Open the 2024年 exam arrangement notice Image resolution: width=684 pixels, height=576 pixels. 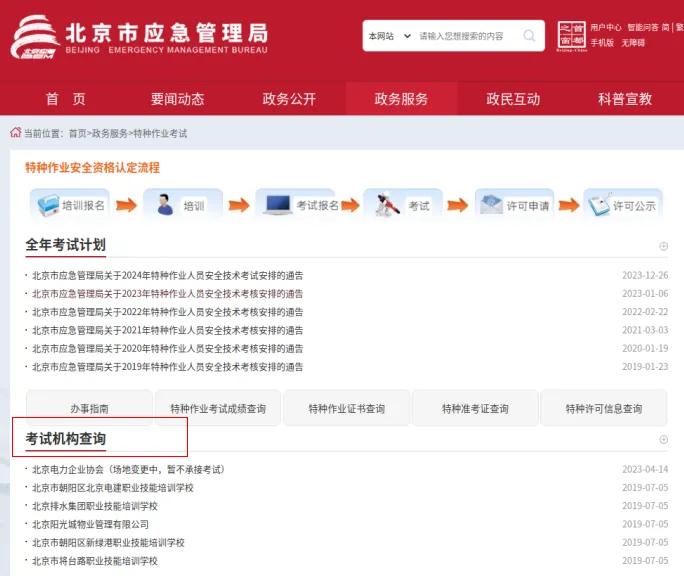pos(168,275)
